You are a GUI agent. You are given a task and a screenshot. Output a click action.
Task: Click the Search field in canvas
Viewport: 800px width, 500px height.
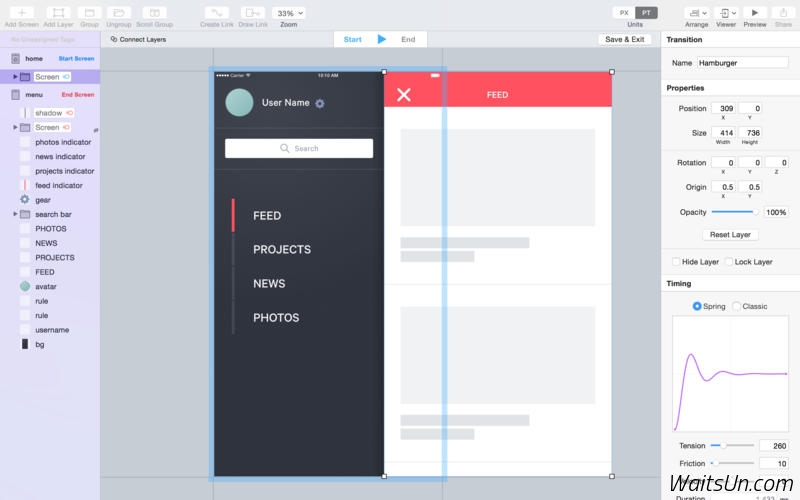tap(299, 148)
